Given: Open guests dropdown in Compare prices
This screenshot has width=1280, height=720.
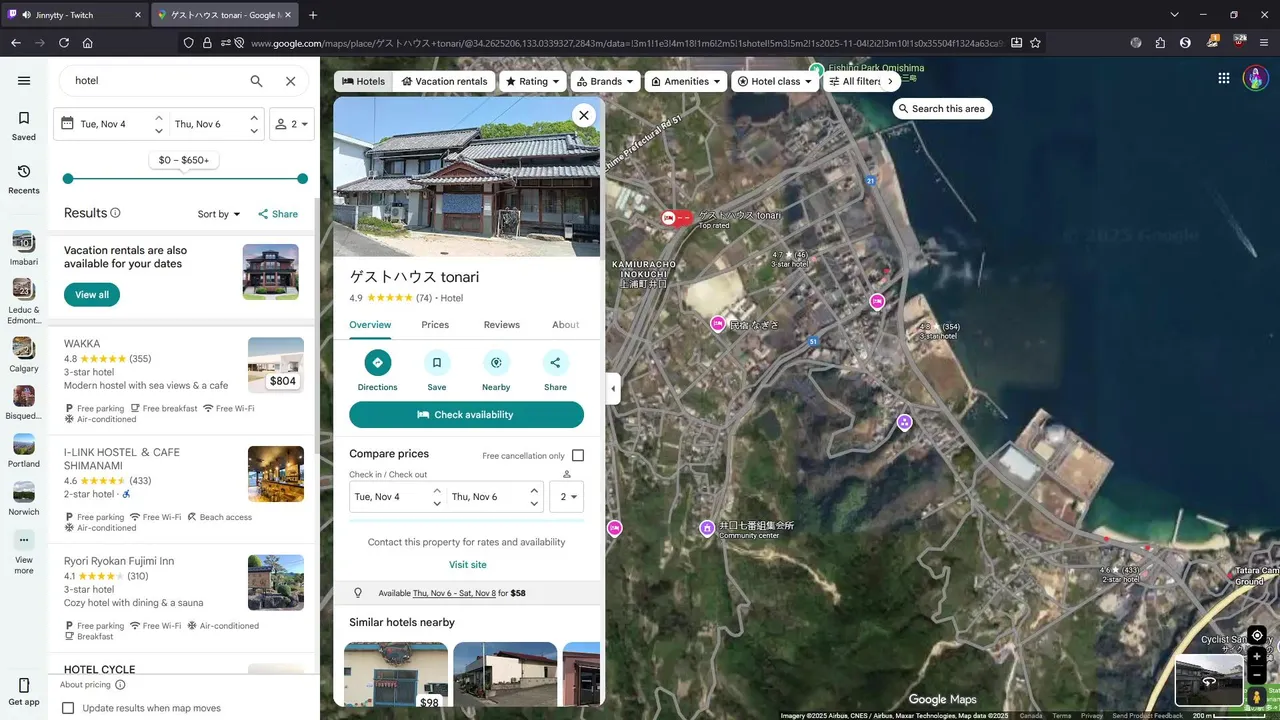Looking at the screenshot, I should 567,497.
